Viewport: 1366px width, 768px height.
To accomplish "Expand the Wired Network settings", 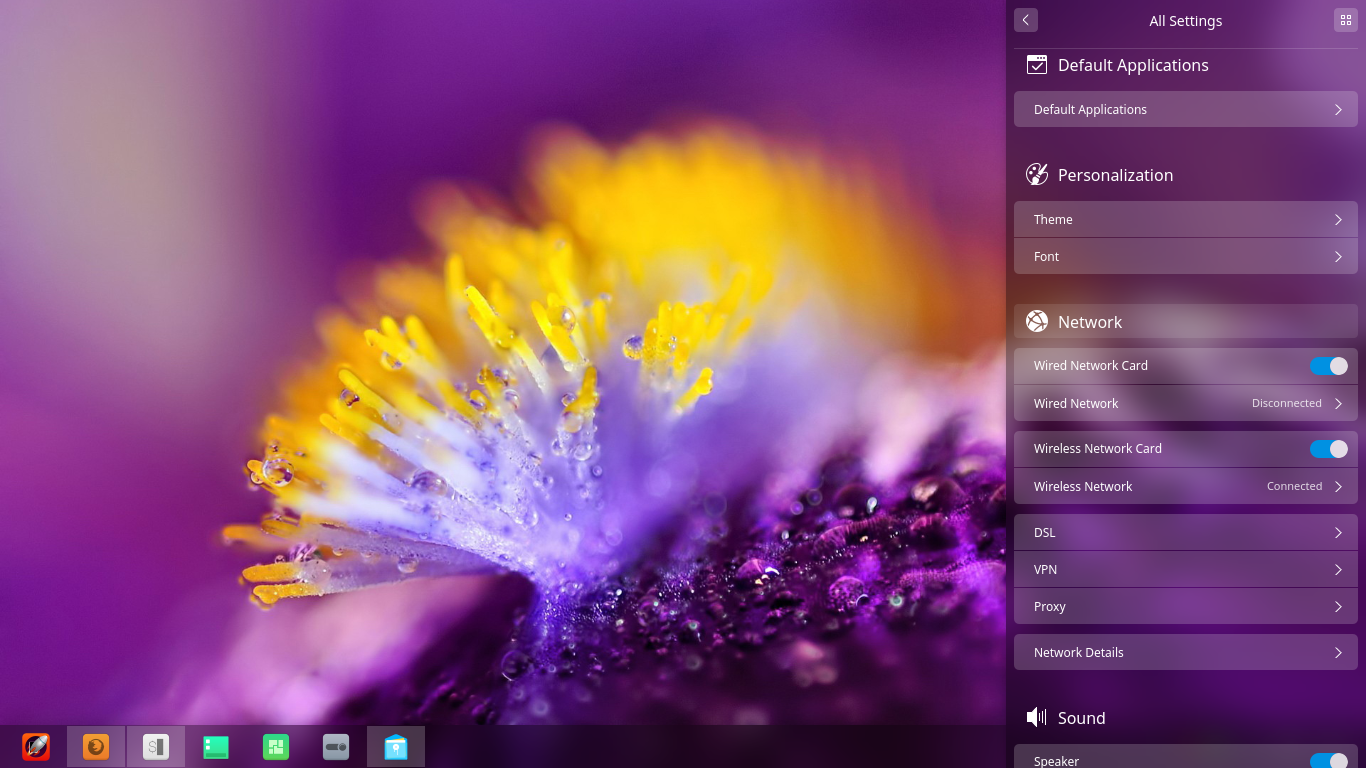I will point(1338,403).
